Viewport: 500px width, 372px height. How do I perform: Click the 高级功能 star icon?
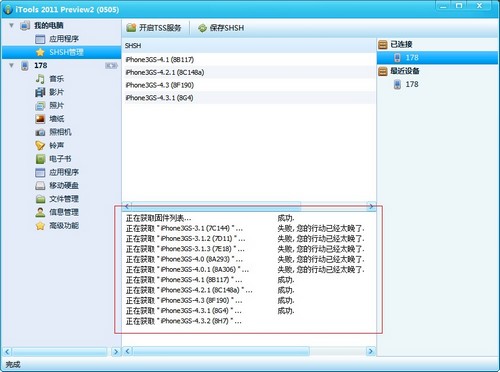(40, 226)
